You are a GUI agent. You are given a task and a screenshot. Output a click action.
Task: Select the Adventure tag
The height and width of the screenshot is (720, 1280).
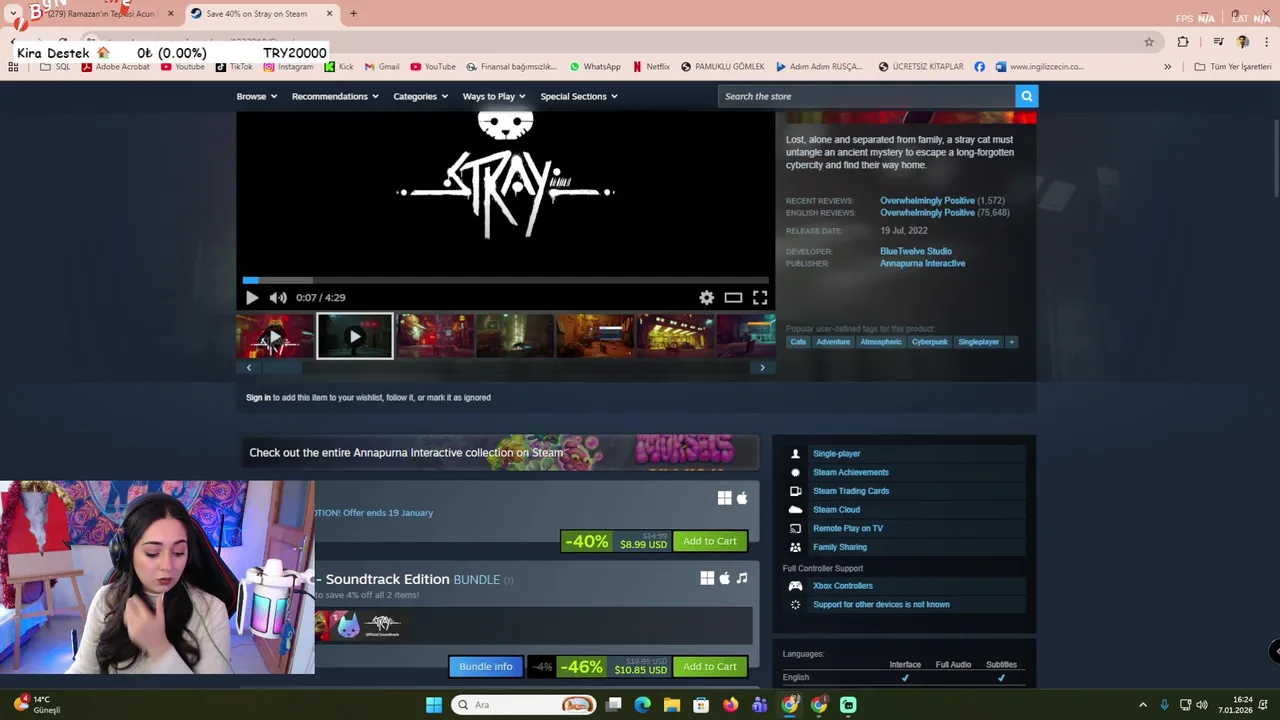[x=833, y=342]
